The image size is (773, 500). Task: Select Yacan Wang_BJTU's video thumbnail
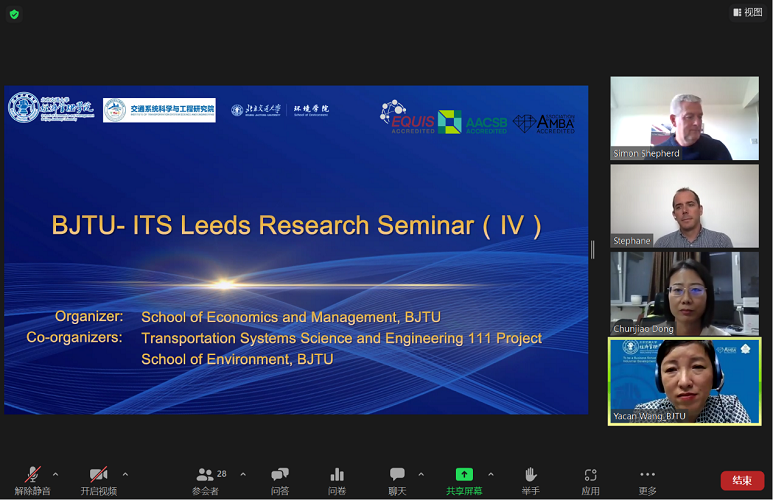(684, 381)
